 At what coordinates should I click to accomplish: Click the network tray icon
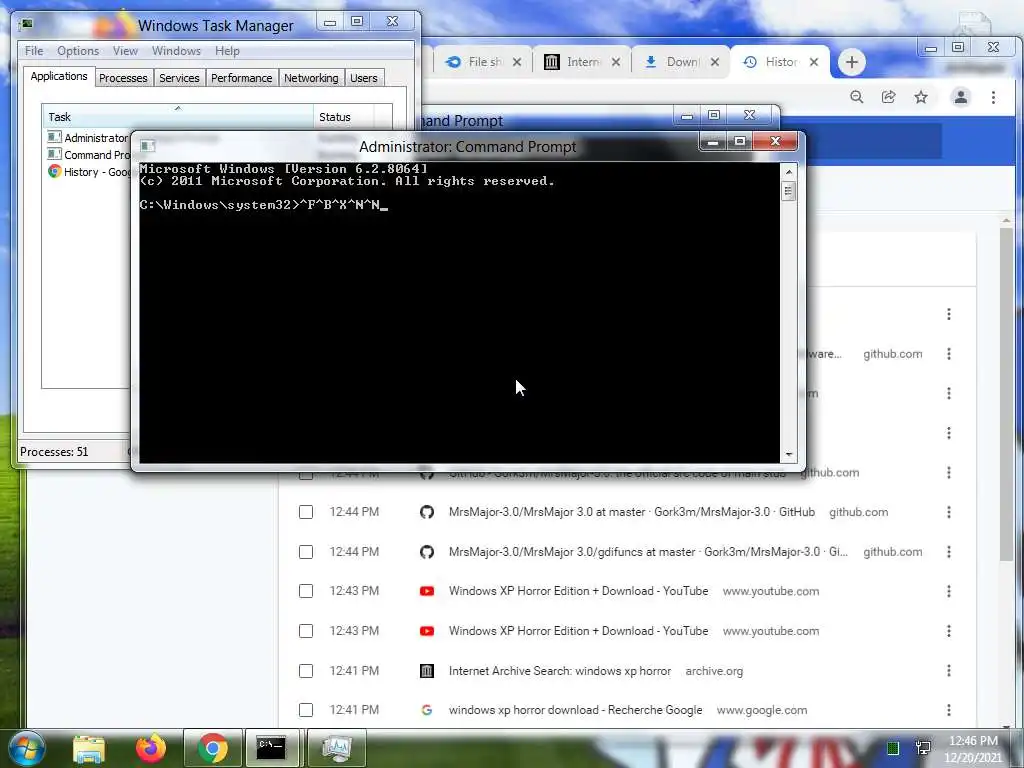tap(923, 748)
